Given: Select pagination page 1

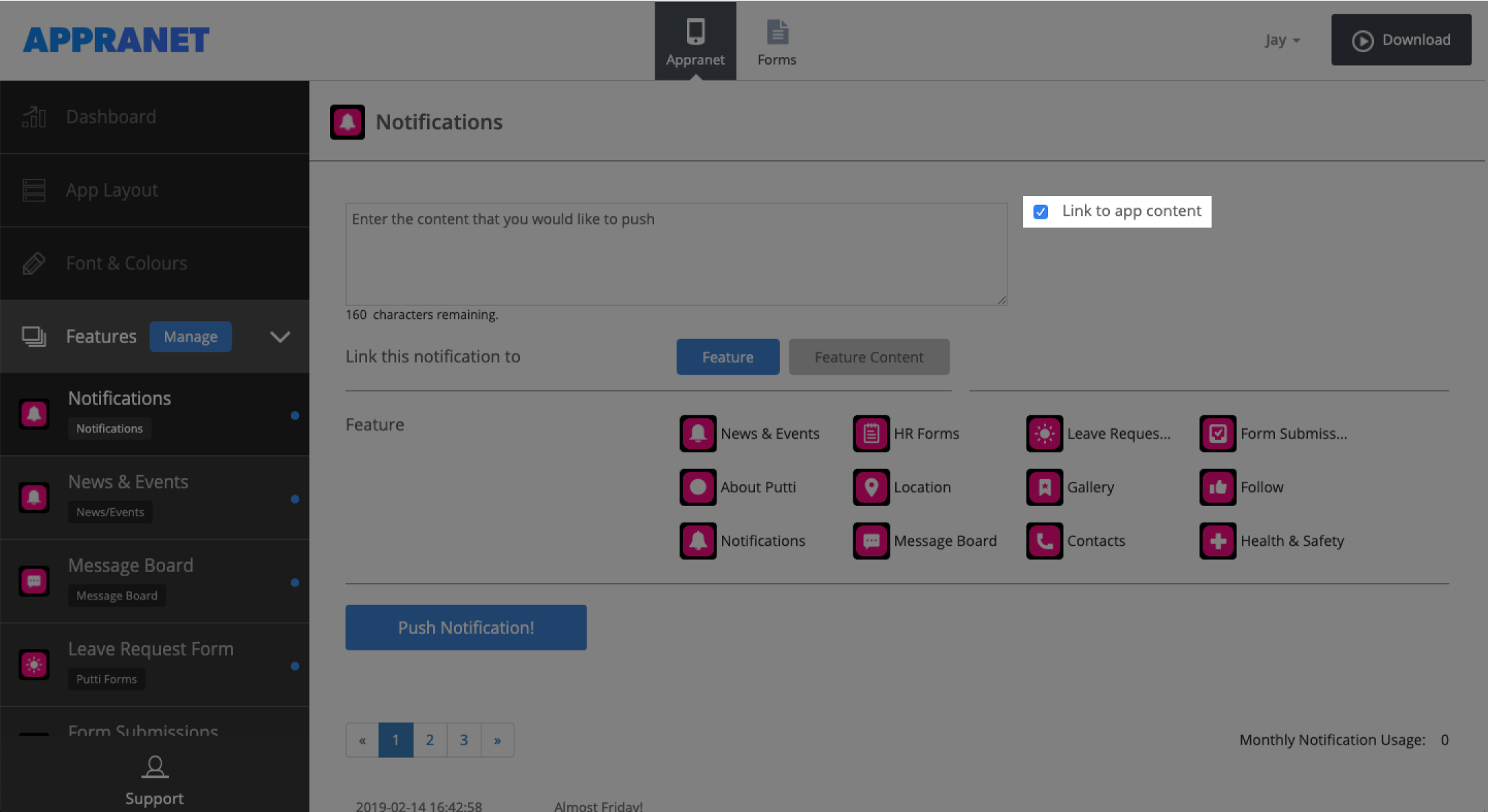Looking at the screenshot, I should 396,740.
